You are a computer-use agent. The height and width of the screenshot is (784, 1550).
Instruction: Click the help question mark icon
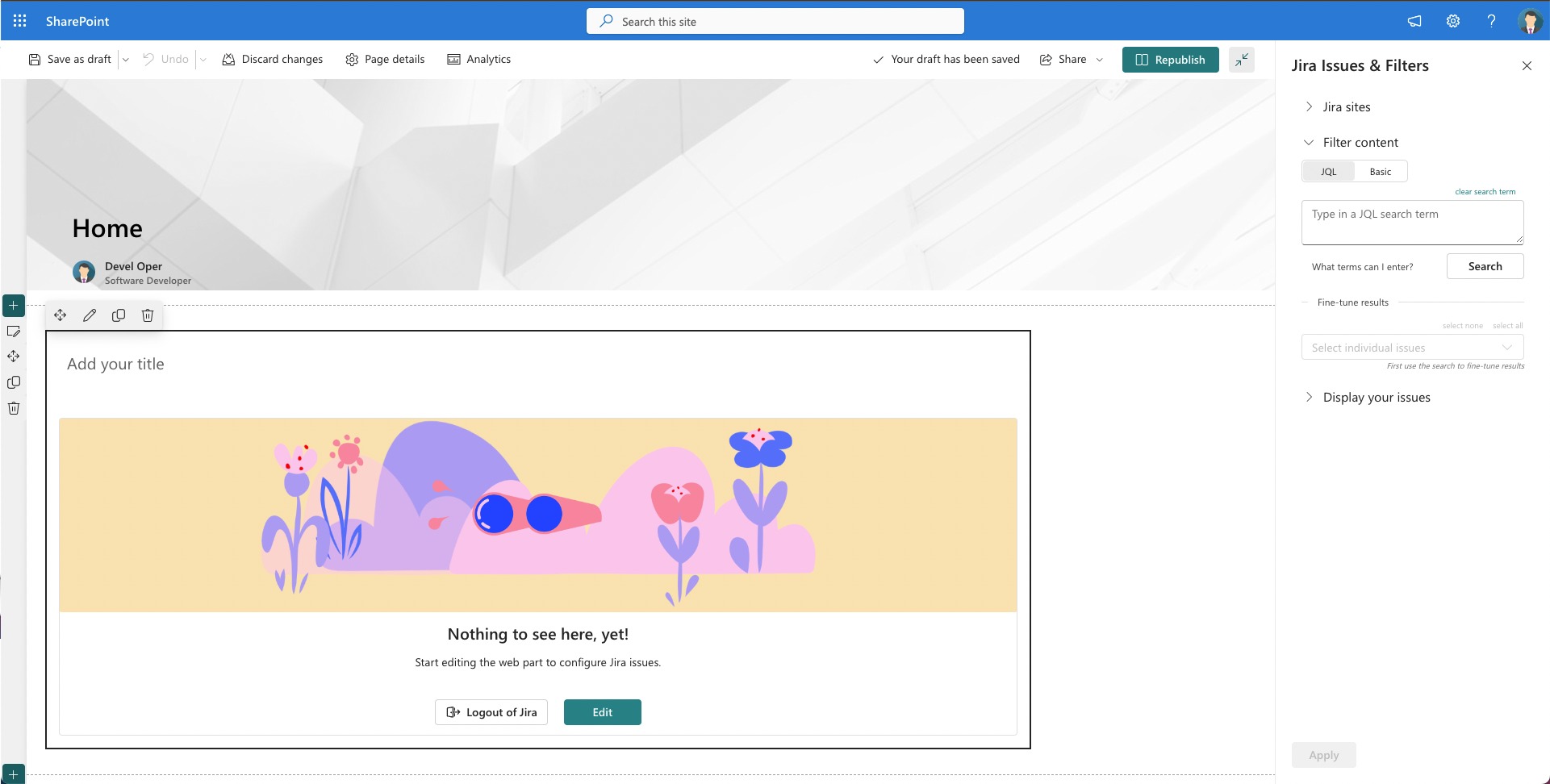pos(1491,21)
